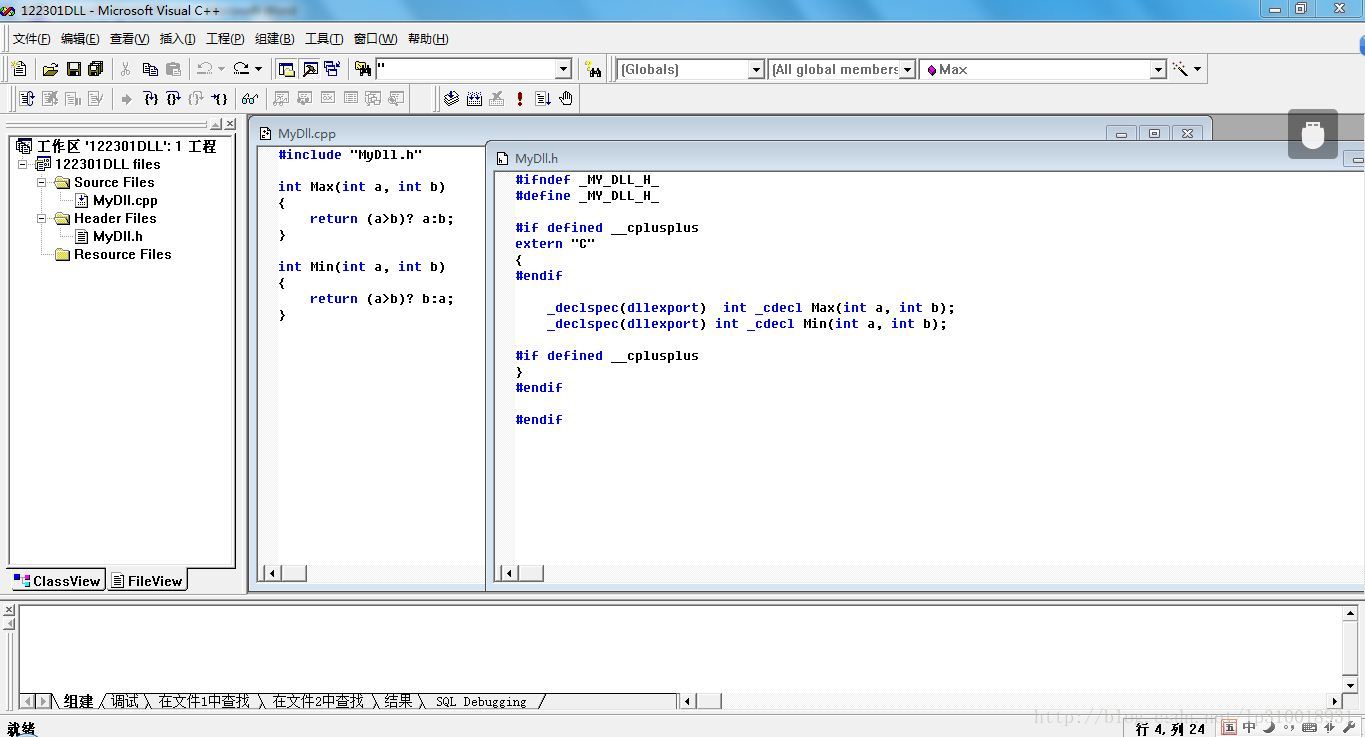Click the Run to Cursor braces icon

(x=219, y=98)
